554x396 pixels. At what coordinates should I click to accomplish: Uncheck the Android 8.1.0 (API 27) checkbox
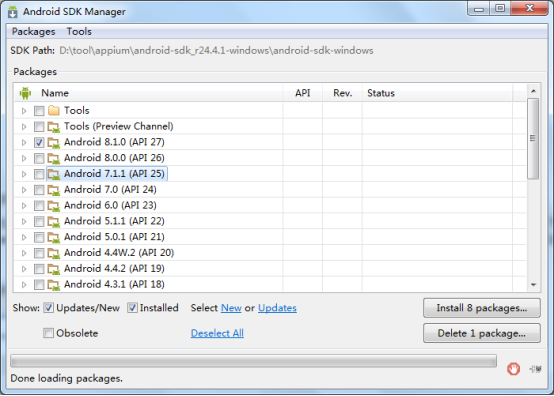click(39, 143)
